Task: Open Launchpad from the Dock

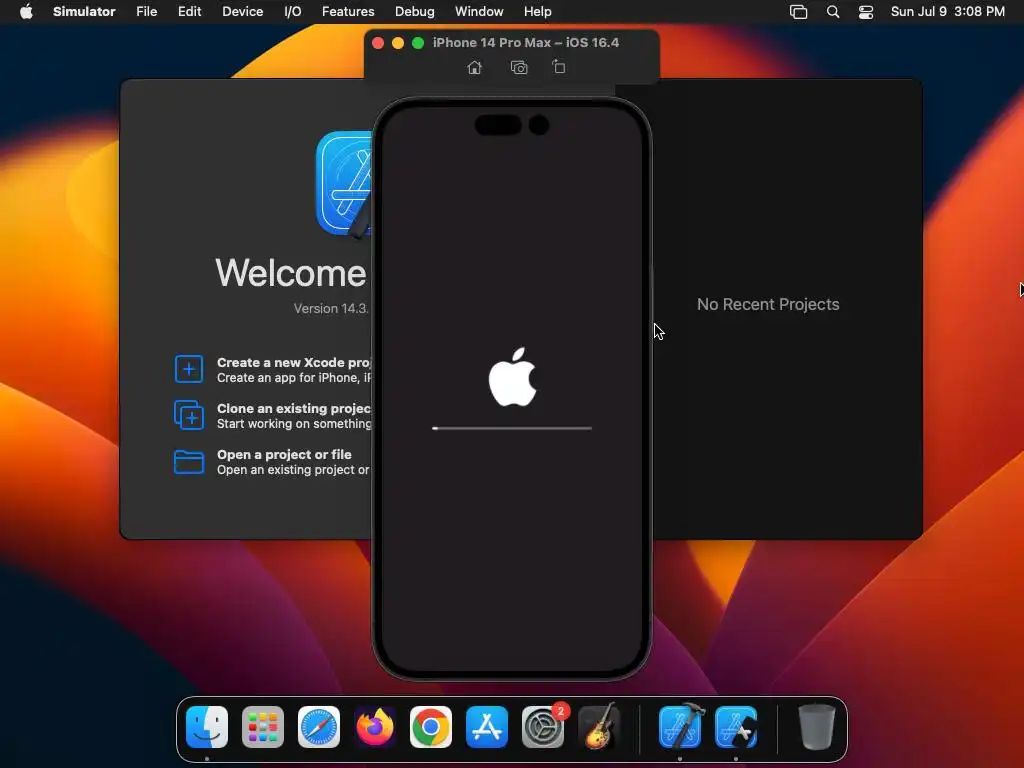Action: coord(263,727)
